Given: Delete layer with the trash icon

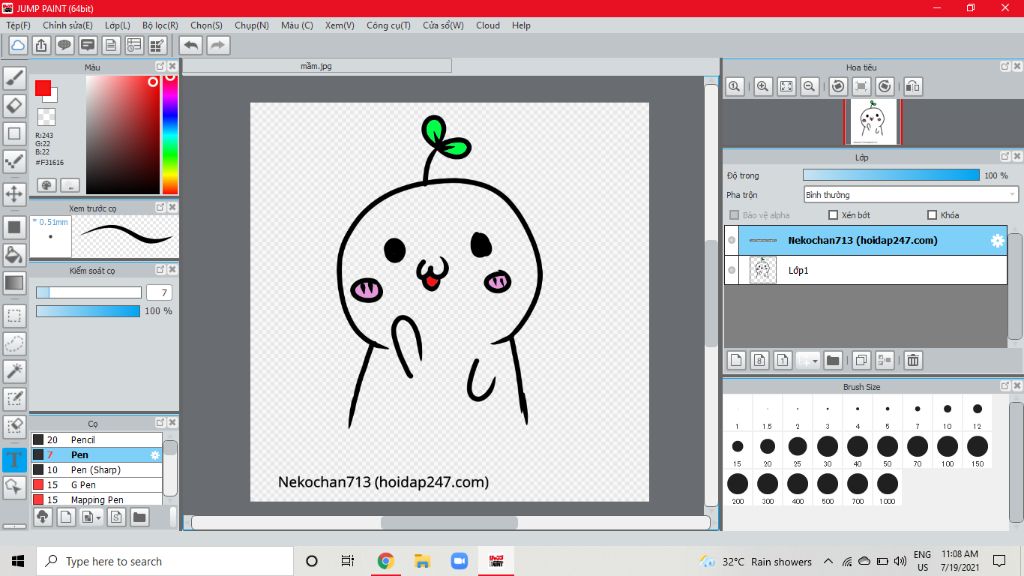Looking at the screenshot, I should 912,360.
